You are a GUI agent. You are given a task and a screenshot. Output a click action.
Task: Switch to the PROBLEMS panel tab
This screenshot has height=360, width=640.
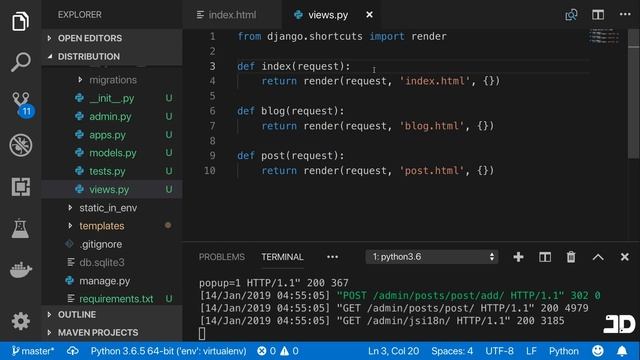[222, 257]
